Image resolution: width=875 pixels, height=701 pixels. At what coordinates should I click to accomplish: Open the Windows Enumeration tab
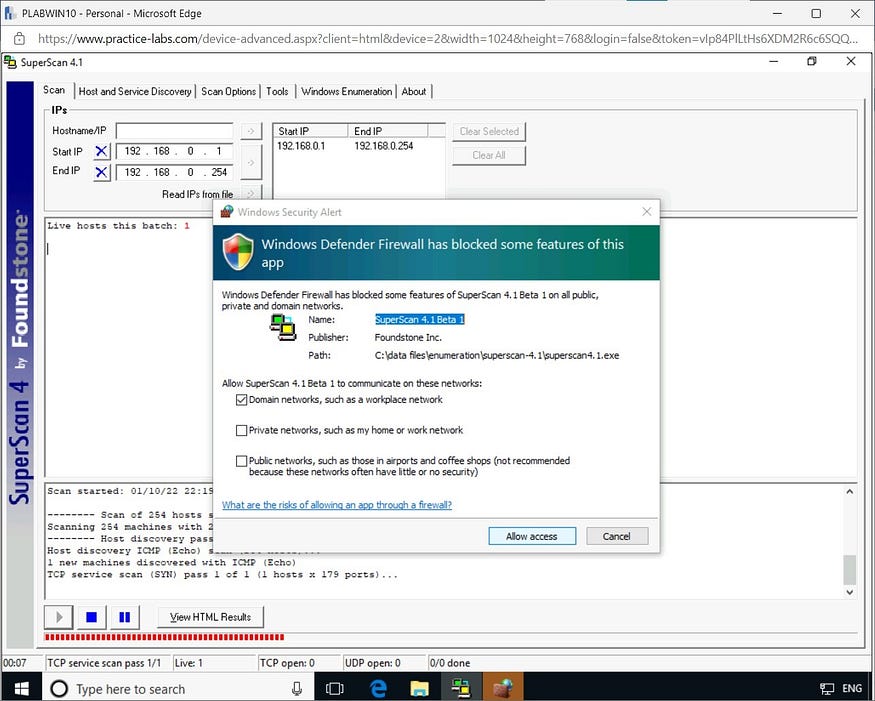click(x=347, y=92)
